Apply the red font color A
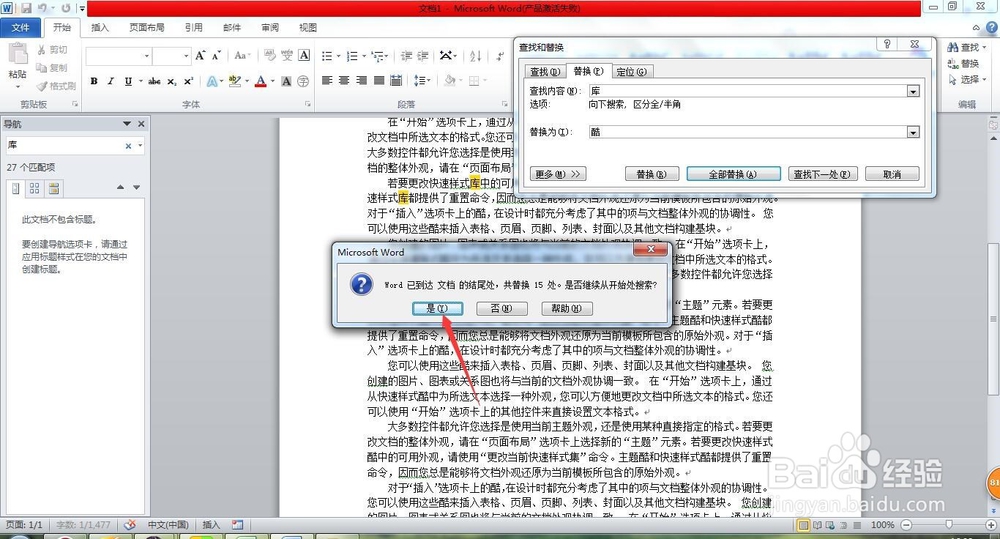 (260, 81)
